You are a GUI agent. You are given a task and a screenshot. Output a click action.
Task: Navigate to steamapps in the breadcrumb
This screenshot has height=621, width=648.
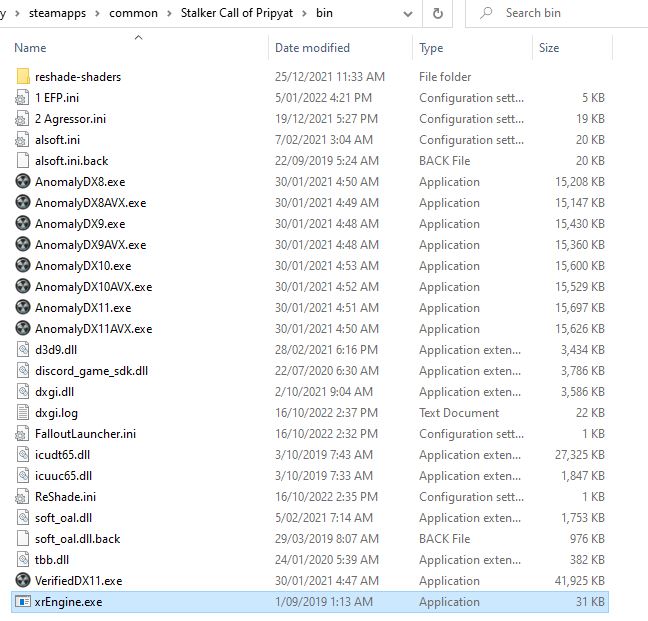(x=57, y=13)
